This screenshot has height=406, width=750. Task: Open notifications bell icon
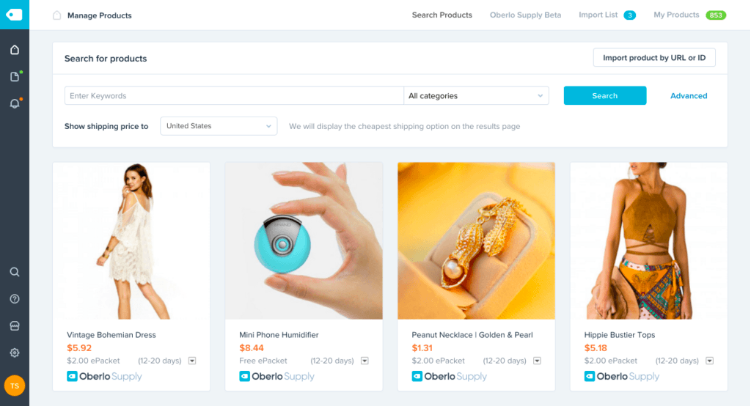(x=14, y=103)
